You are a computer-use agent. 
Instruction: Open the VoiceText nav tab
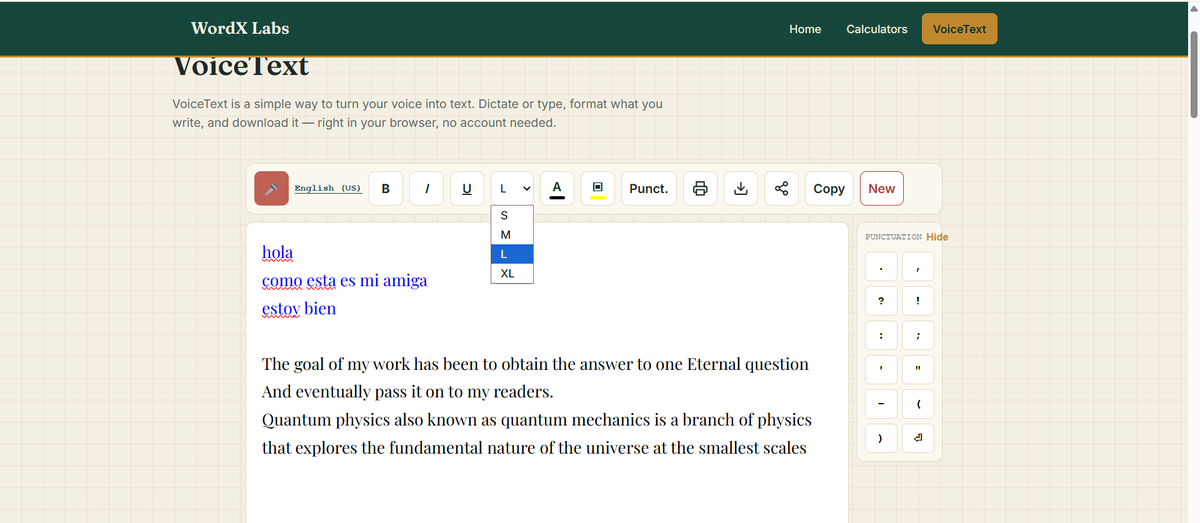point(959,29)
